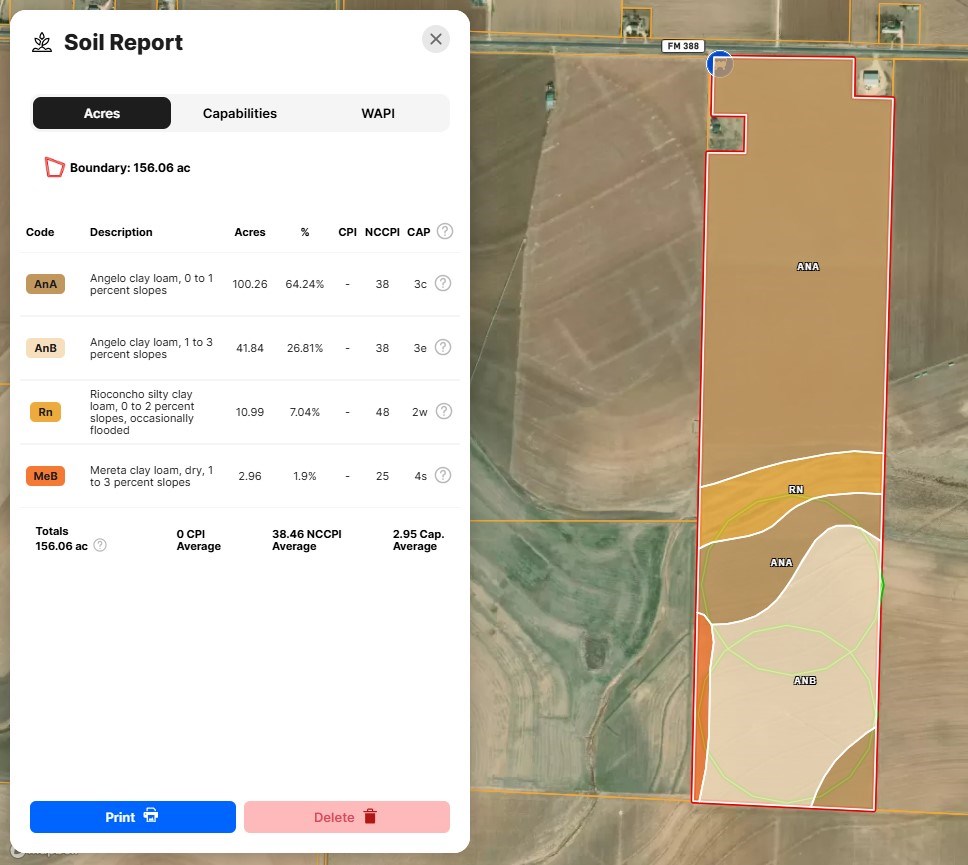Viewport: 968px width, 865px height.
Task: Click the red boundary polygon icon
Action: [x=54, y=168]
